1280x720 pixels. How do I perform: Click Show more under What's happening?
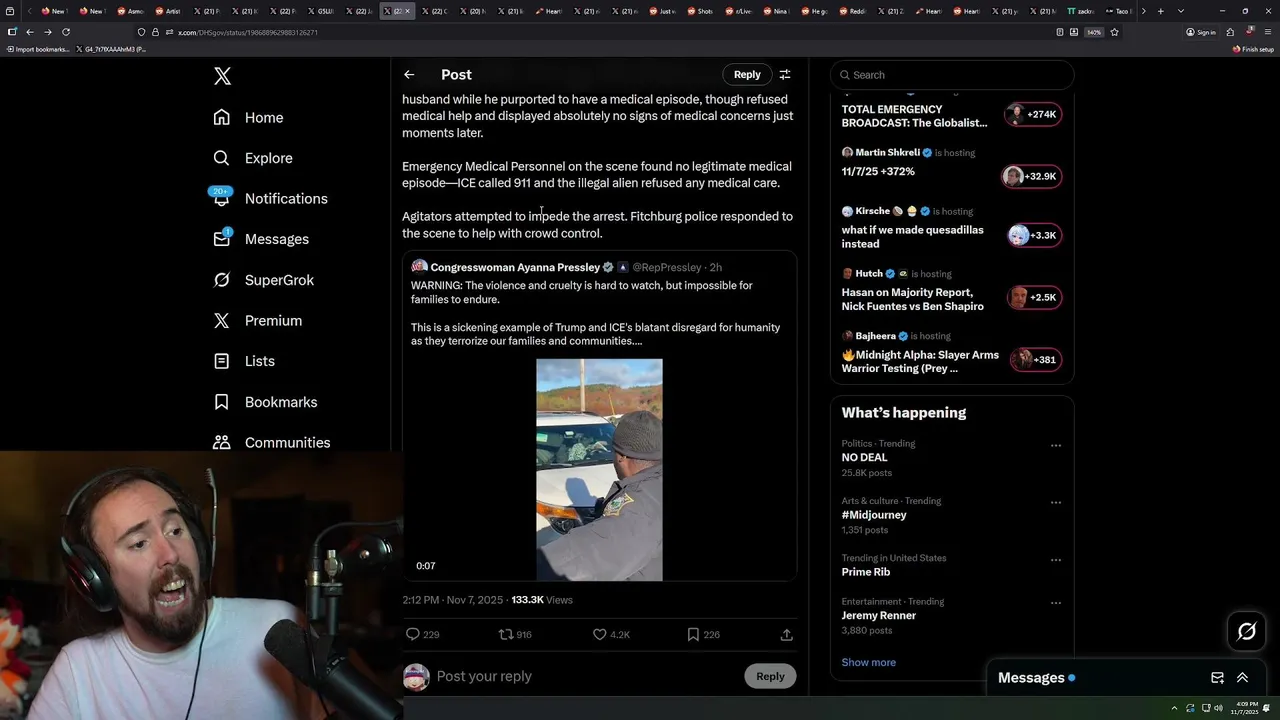(868, 662)
